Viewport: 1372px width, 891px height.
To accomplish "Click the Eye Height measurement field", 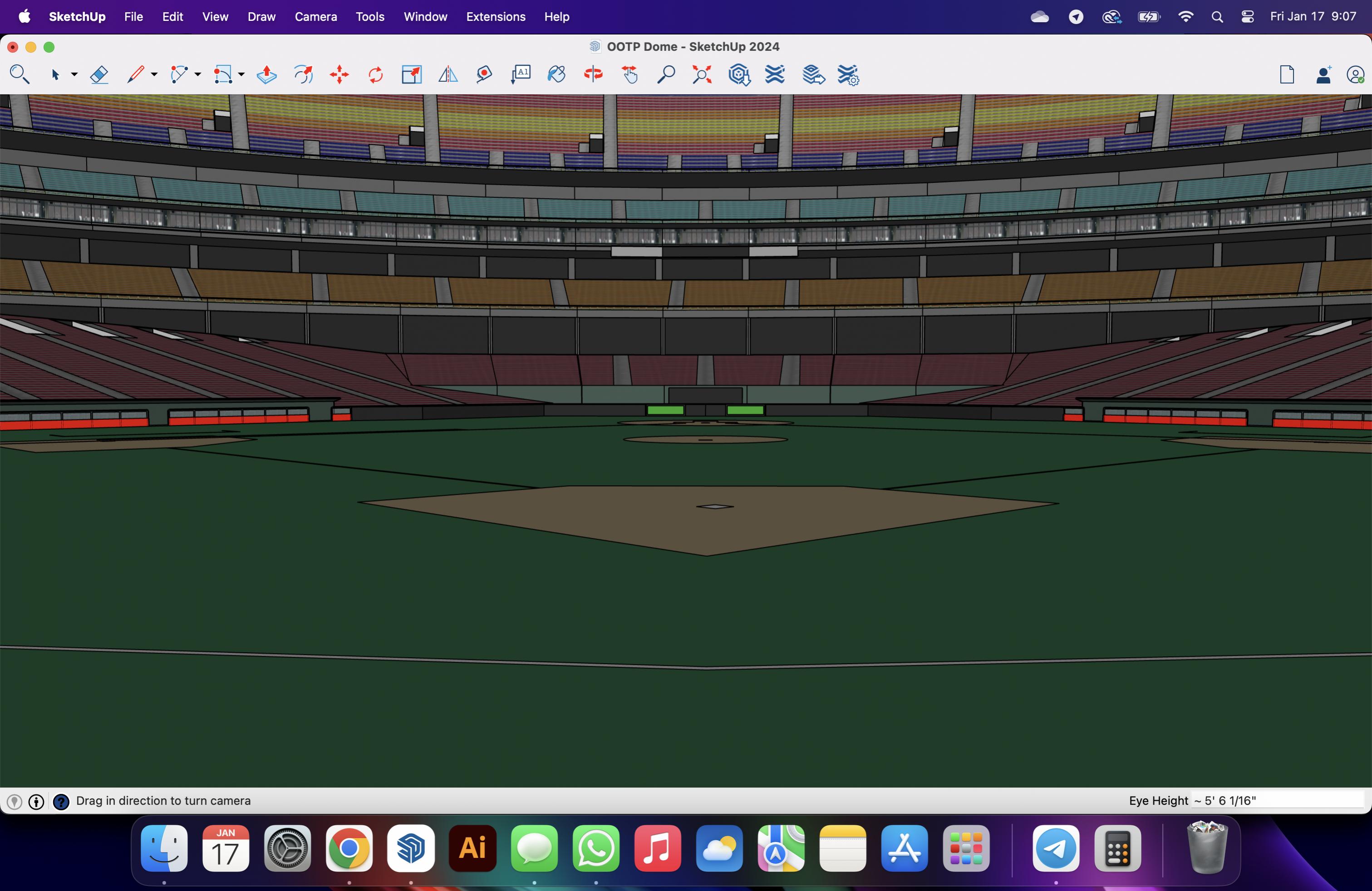I will (1278, 801).
